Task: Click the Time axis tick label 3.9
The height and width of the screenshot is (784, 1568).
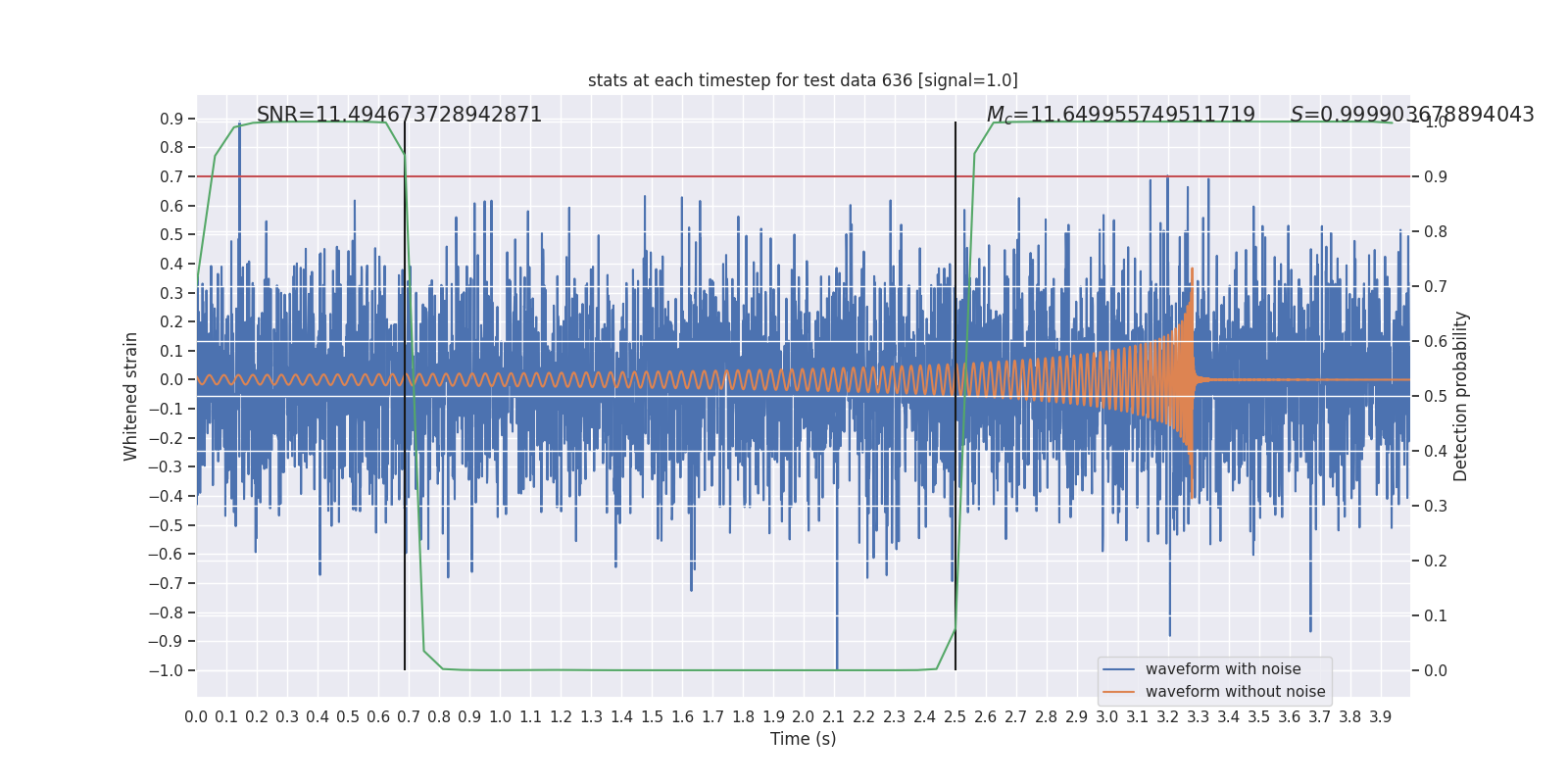Action: point(1381,717)
